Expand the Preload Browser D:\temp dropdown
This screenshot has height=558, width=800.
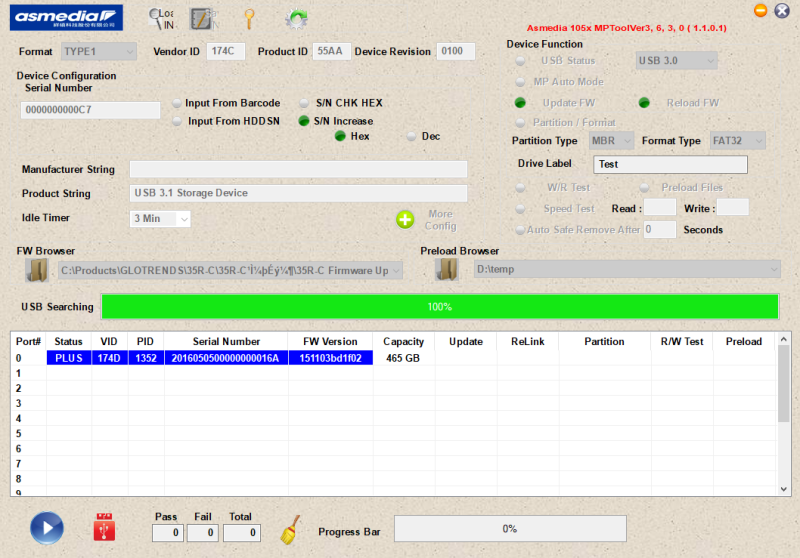tap(774, 269)
